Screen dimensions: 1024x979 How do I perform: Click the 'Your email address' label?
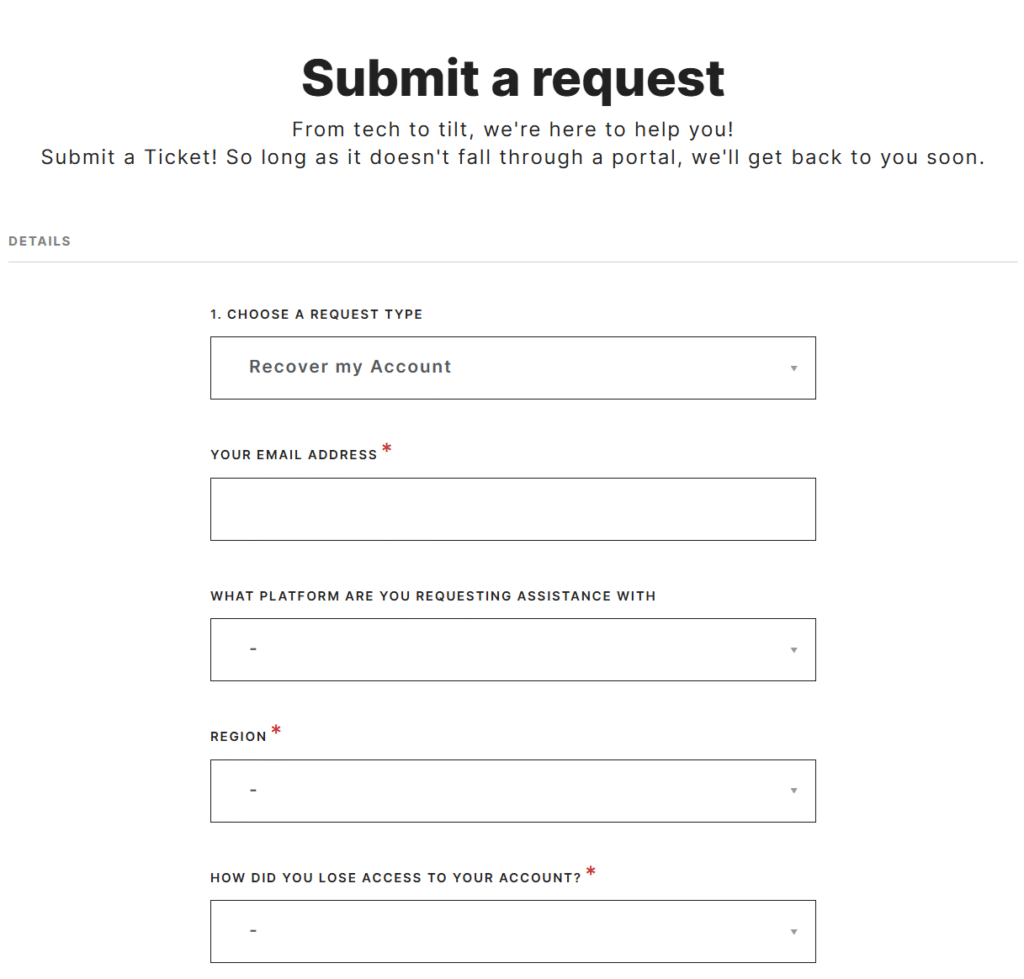click(294, 455)
